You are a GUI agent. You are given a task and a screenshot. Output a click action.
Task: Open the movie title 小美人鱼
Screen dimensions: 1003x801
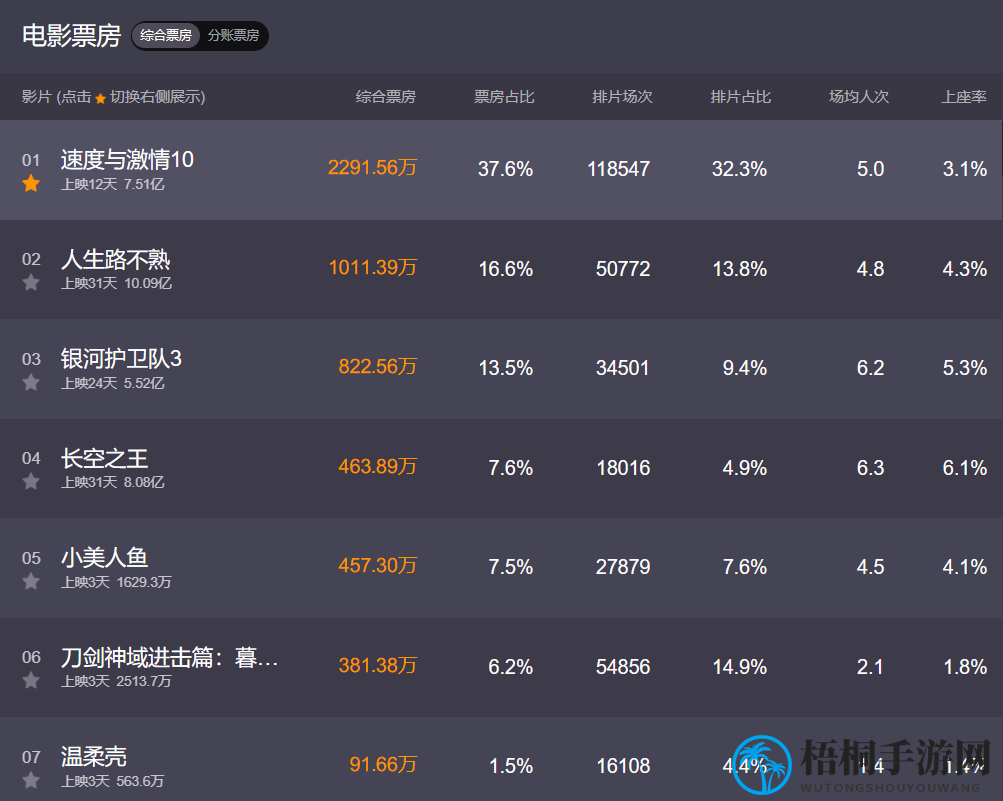[x=104, y=557]
